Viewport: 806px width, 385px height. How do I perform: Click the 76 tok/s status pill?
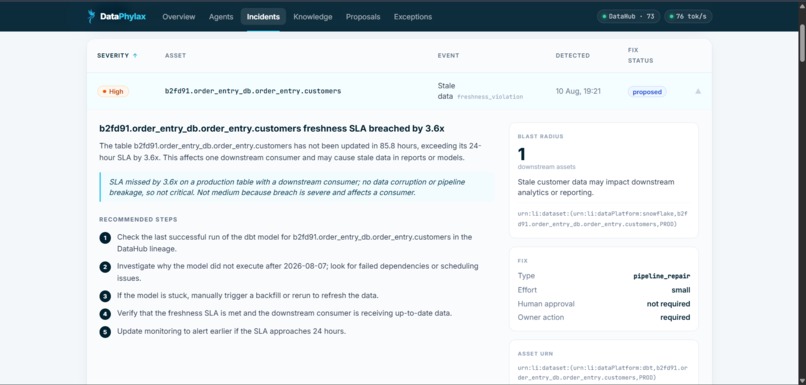(688, 16)
